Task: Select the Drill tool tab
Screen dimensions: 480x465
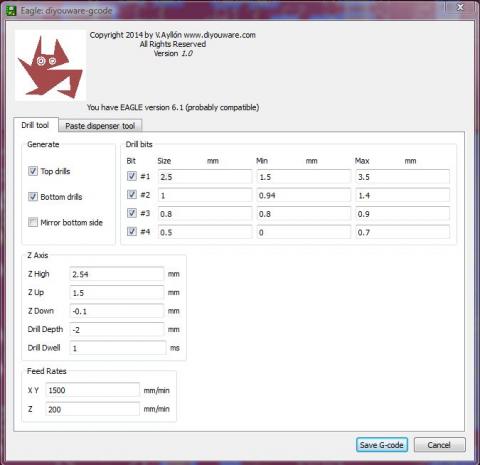Action: [x=36, y=125]
